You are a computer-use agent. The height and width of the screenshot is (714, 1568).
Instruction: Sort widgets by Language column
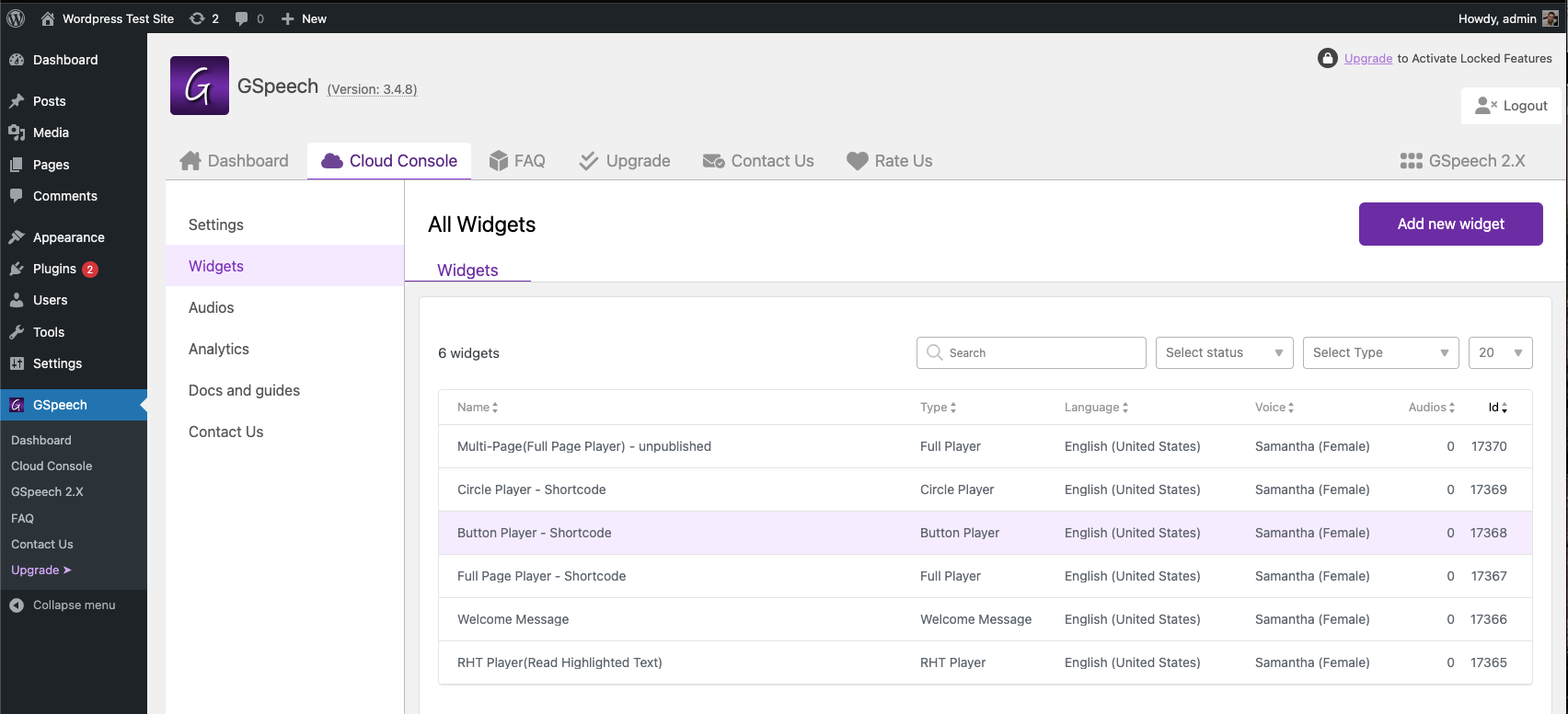pos(1096,407)
